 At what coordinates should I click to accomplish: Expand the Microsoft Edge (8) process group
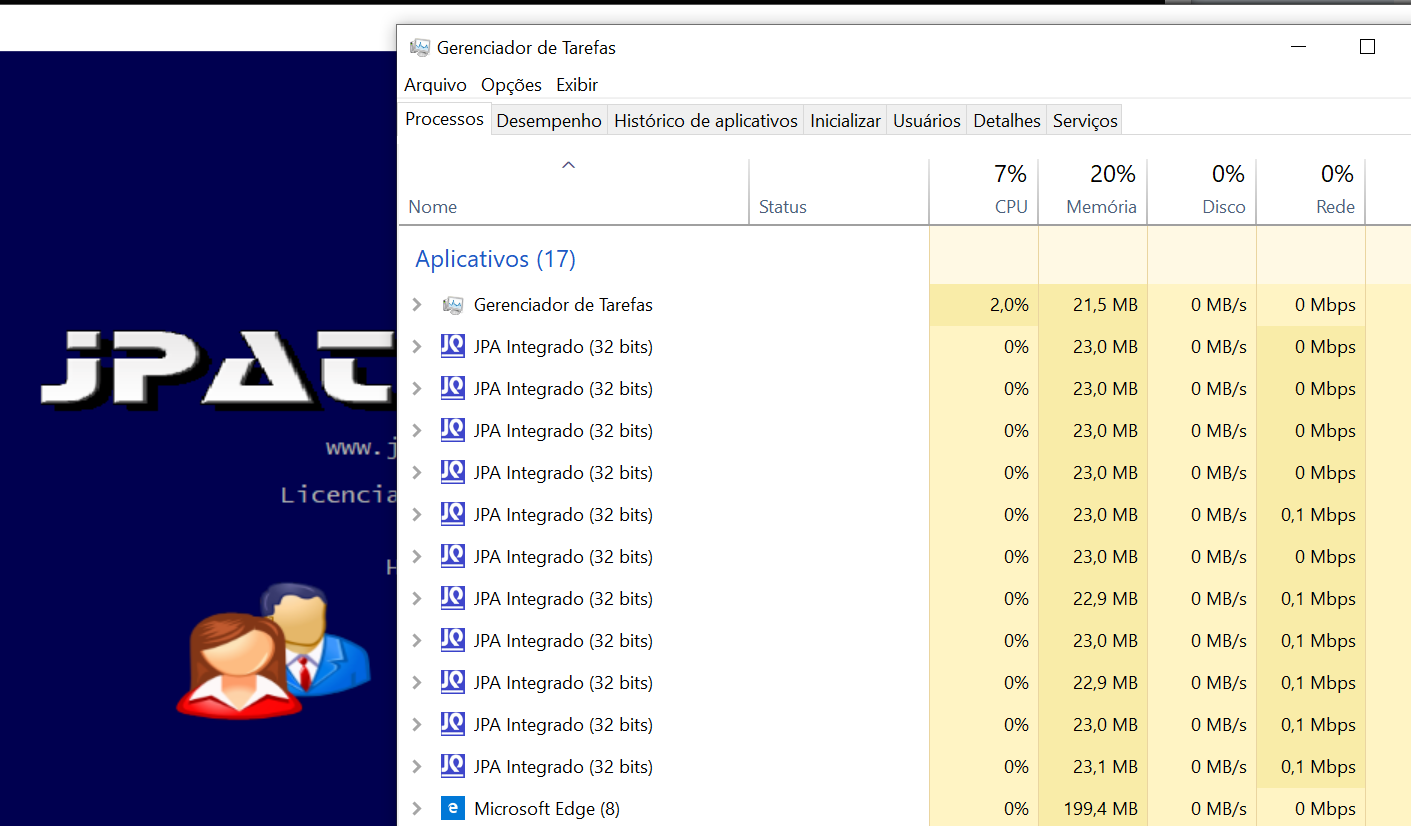coord(417,809)
